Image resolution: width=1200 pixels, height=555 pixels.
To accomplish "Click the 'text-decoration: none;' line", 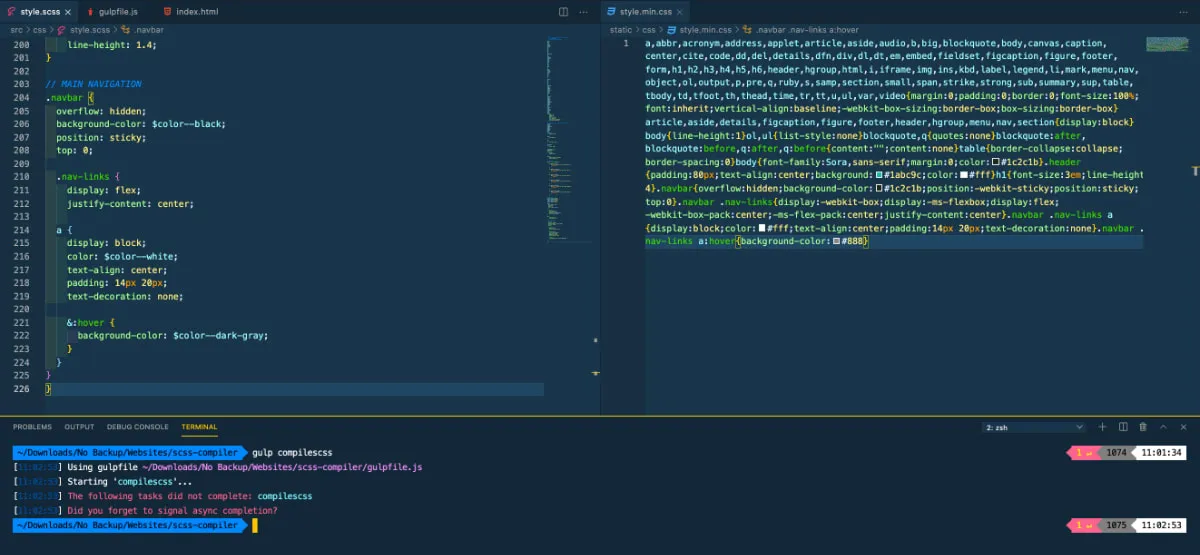I will (125, 296).
